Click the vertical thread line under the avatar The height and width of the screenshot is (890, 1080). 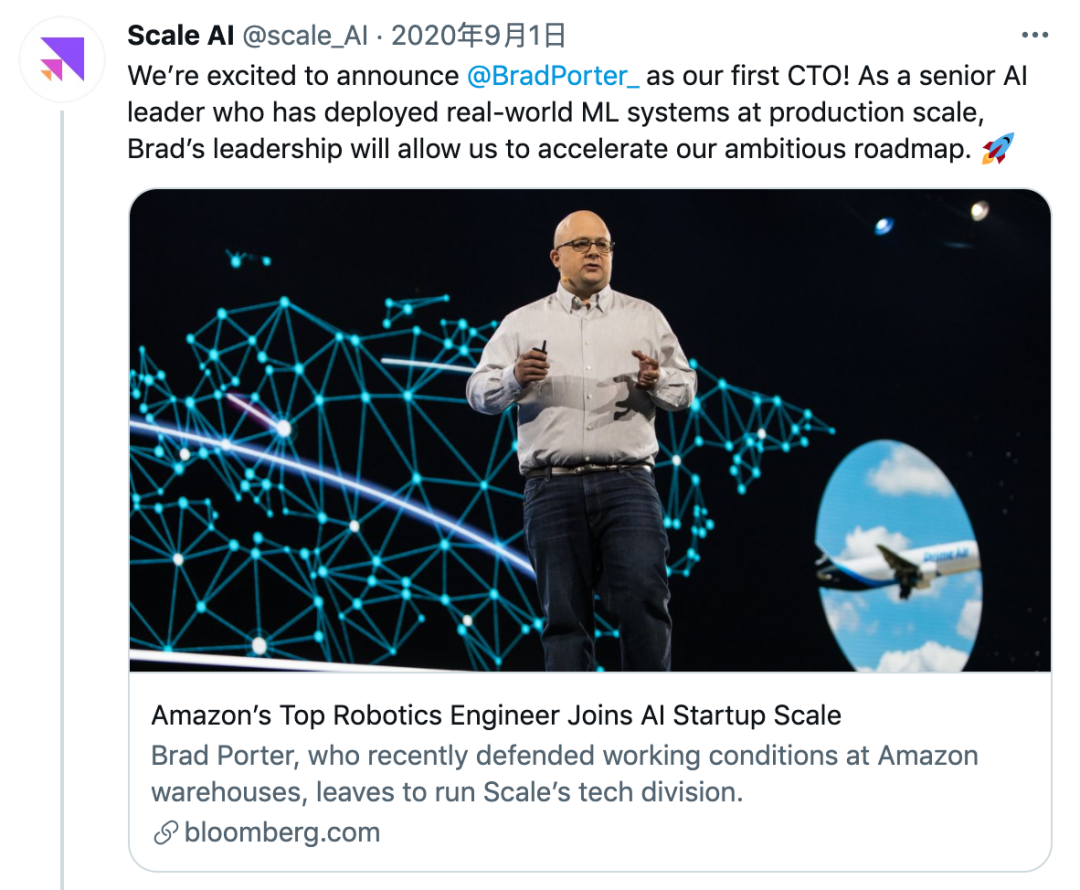click(63, 500)
